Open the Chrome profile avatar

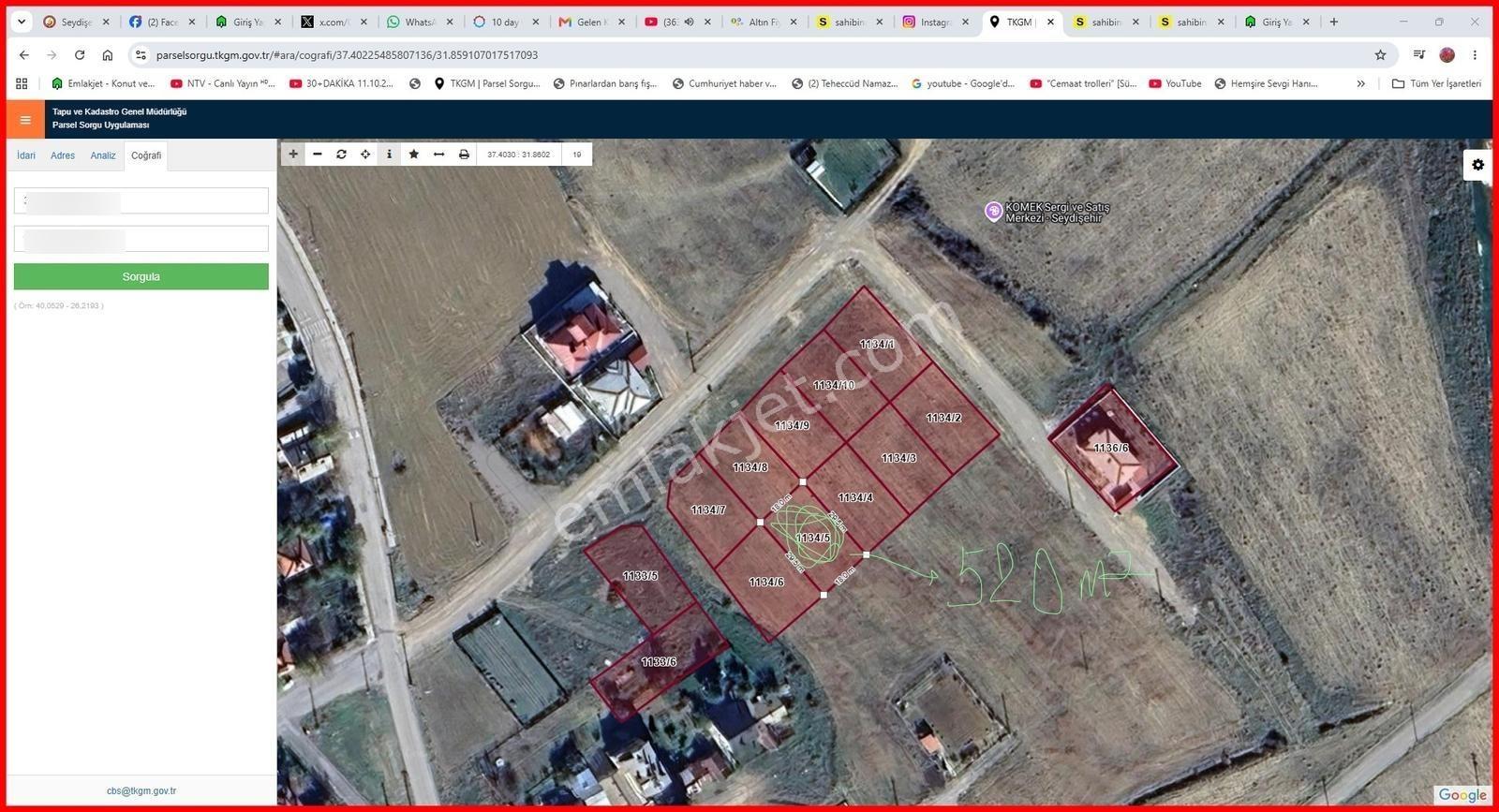(1447, 55)
